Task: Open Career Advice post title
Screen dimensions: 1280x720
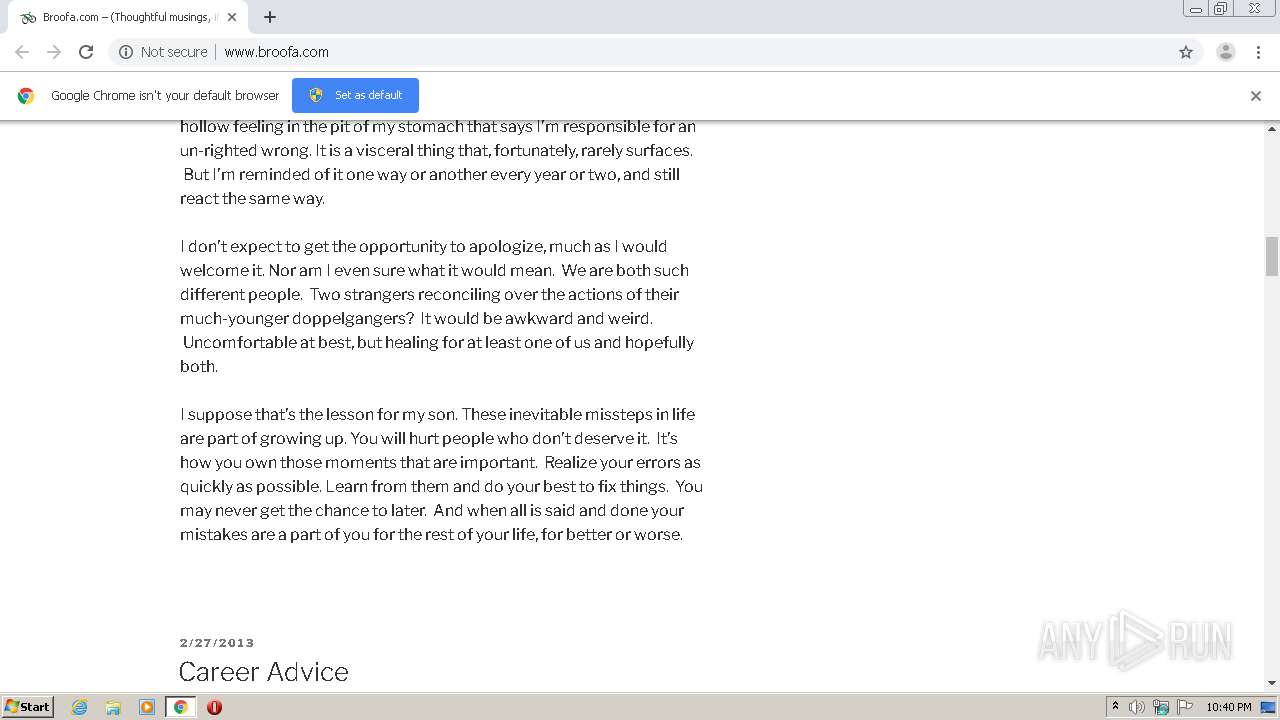Action: pos(264,671)
